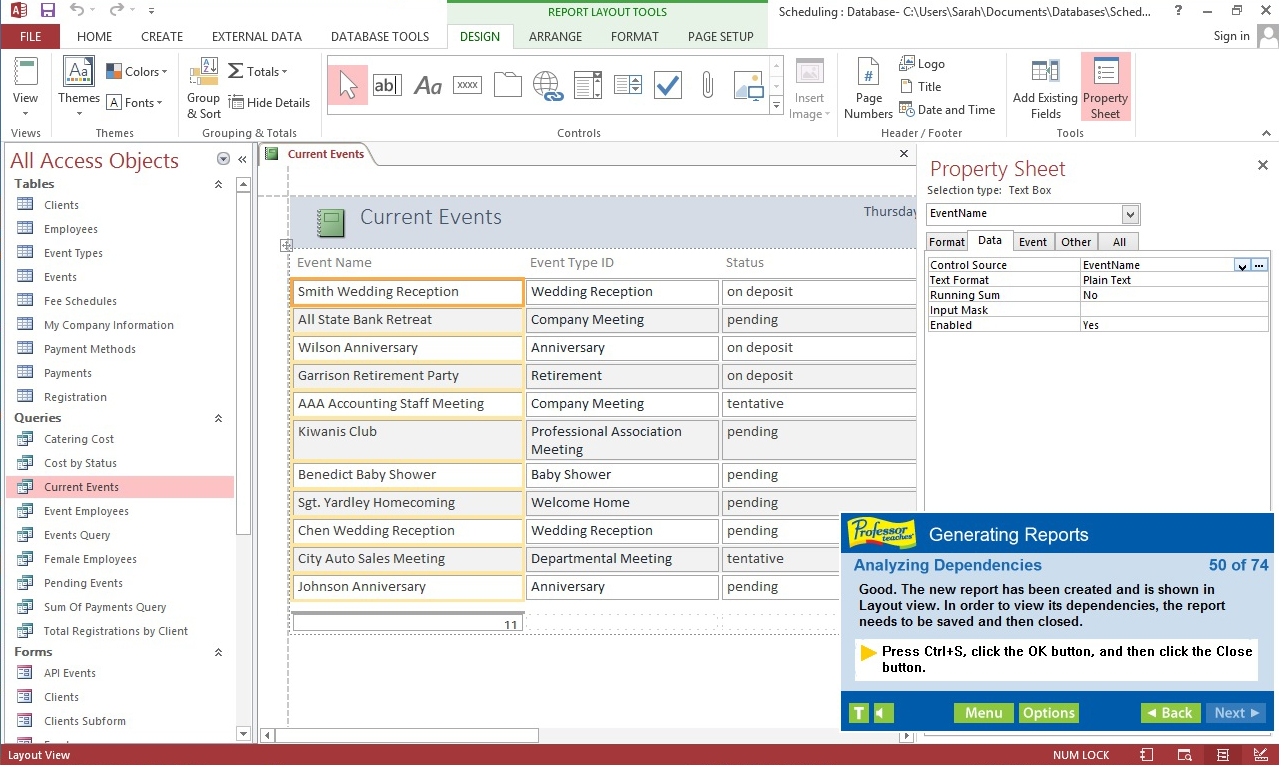The image size is (1279, 765).
Task: Collapse the Queries group in navigation pane
Action: click(218, 418)
